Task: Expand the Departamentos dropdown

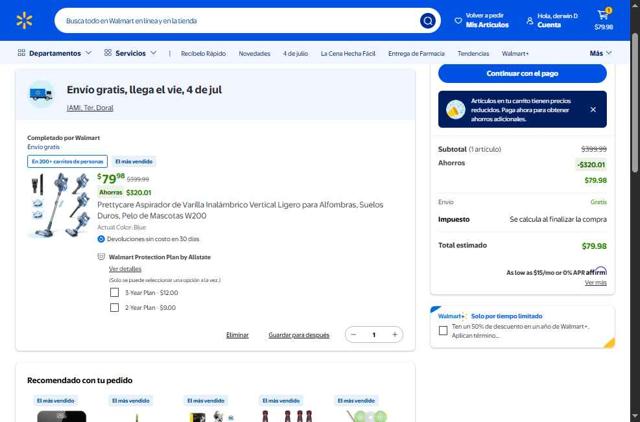Action: (x=88, y=53)
